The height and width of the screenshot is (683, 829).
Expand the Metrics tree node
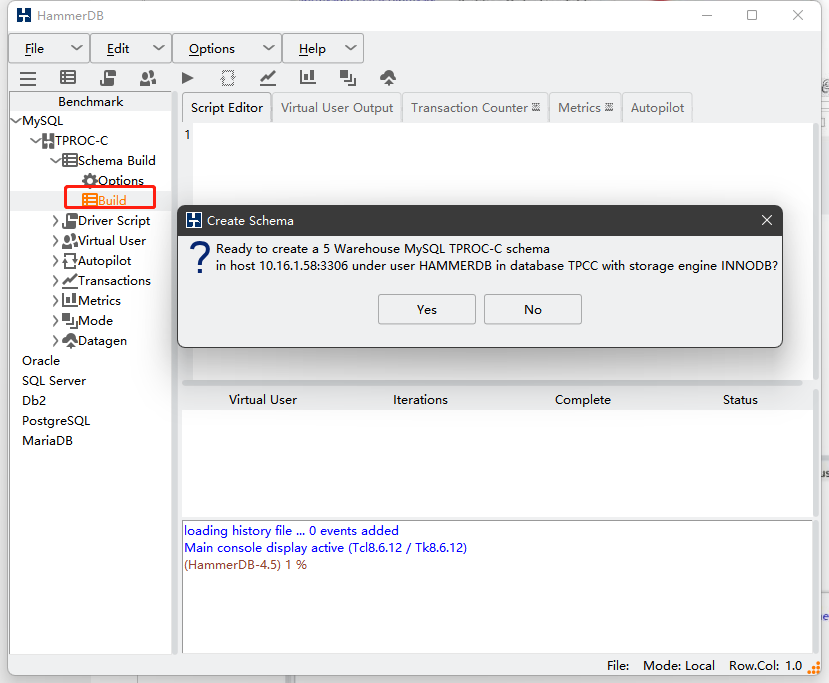[56, 300]
